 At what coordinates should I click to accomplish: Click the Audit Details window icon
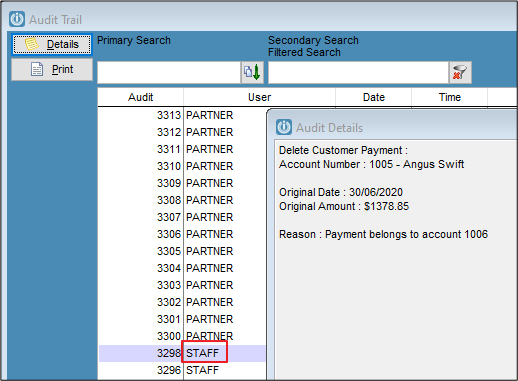tap(284, 127)
